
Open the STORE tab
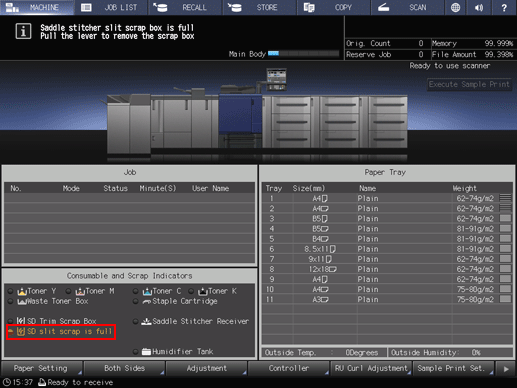click(x=260, y=7)
